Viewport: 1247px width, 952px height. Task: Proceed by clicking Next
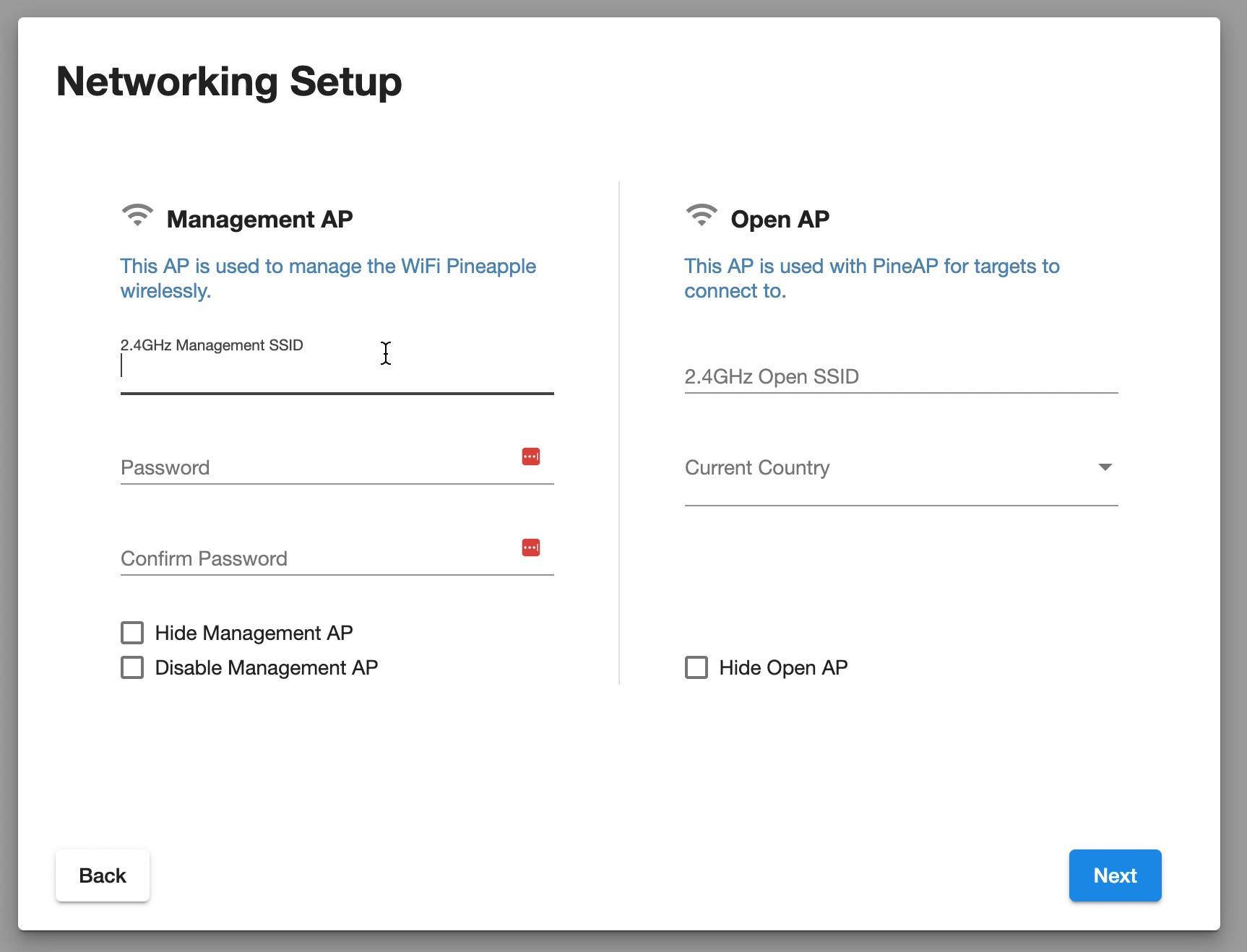point(1115,875)
